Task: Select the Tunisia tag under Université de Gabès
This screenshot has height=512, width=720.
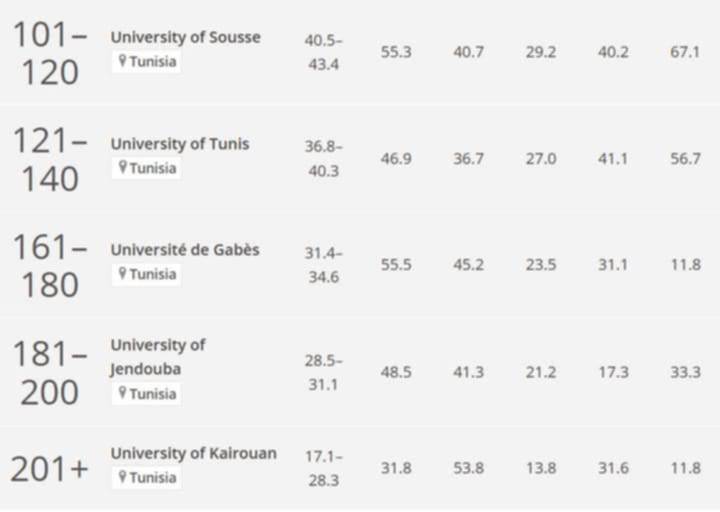Action: pos(146,274)
